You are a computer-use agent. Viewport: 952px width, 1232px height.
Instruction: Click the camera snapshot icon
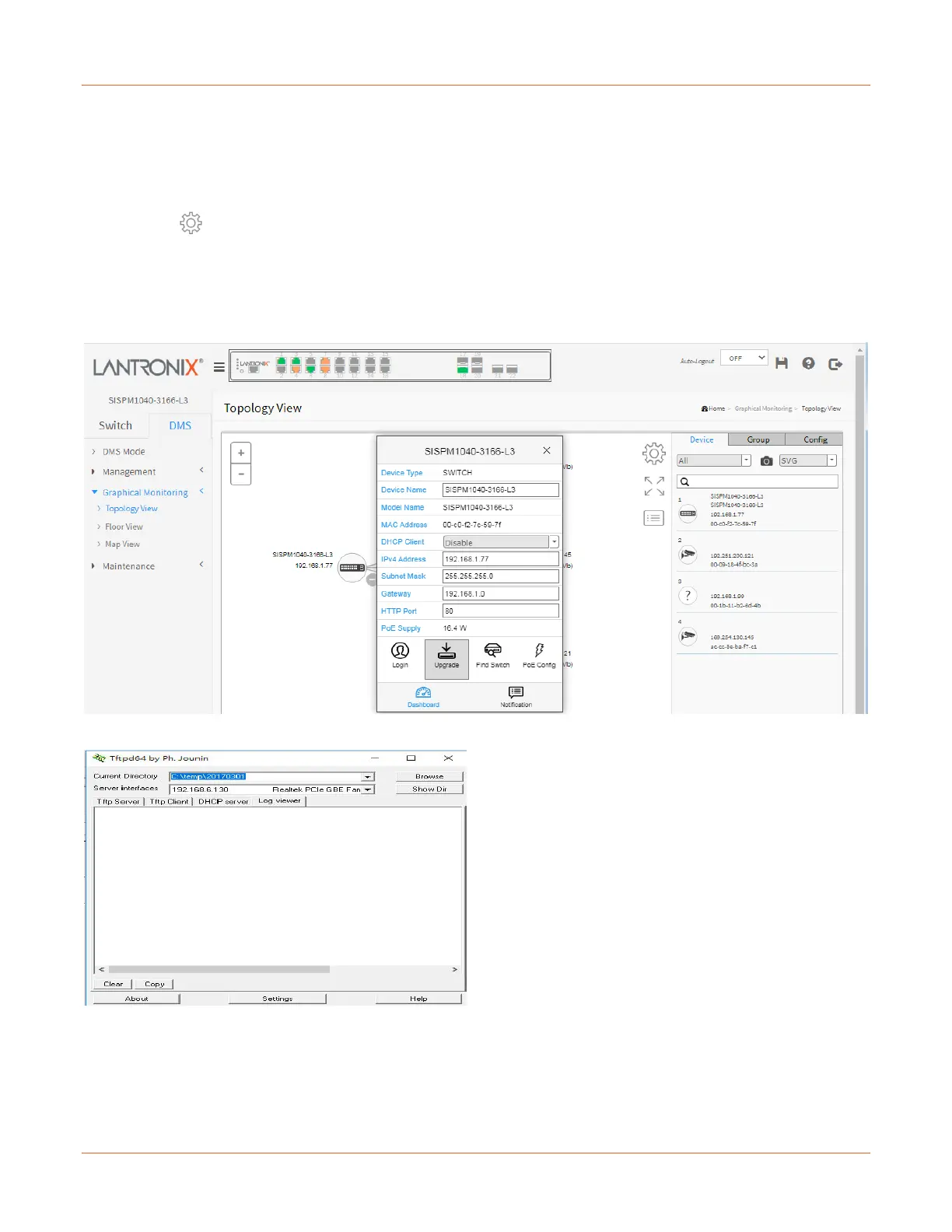coord(766,460)
